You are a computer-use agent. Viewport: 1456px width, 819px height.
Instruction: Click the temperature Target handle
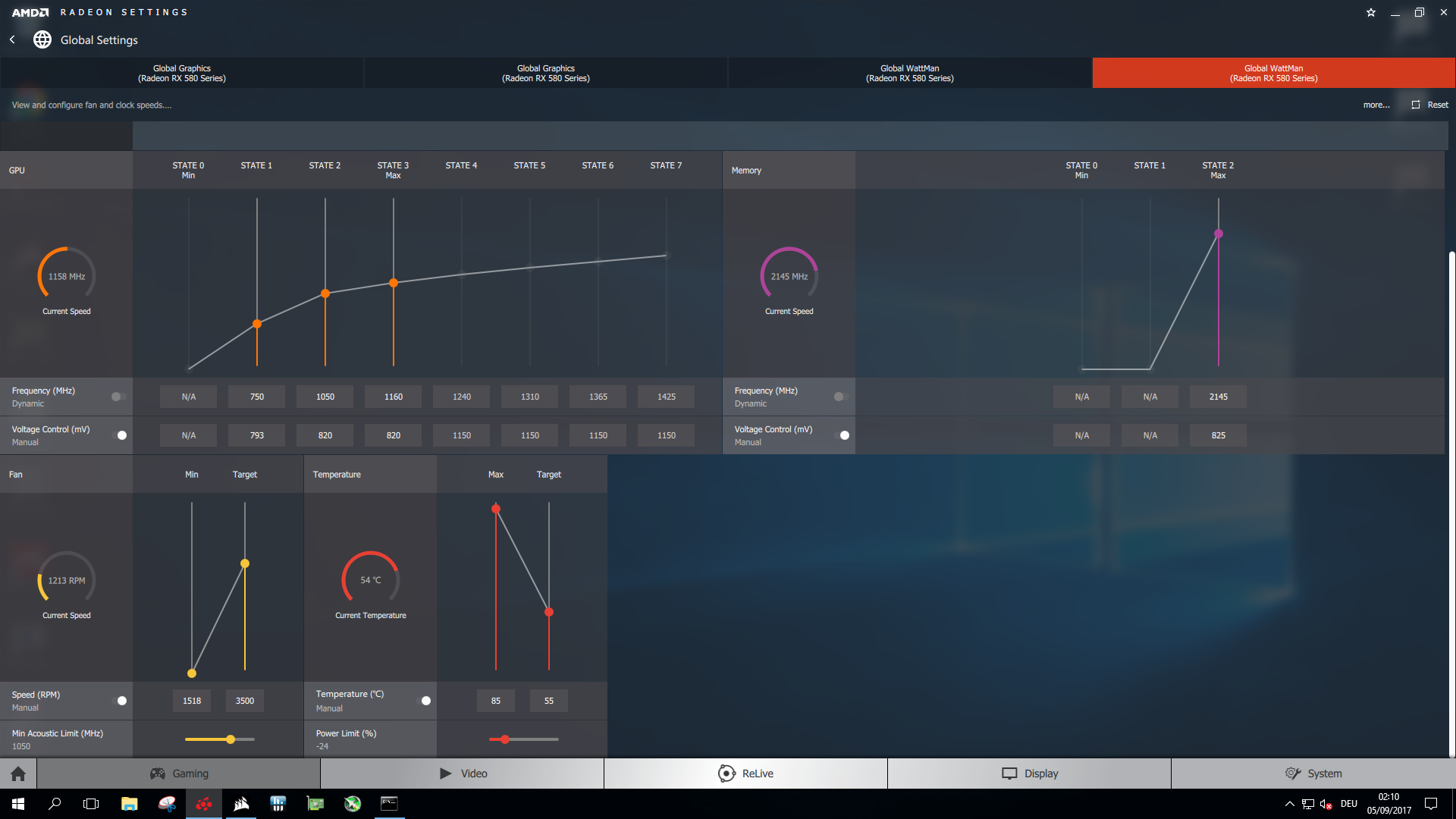tap(549, 612)
